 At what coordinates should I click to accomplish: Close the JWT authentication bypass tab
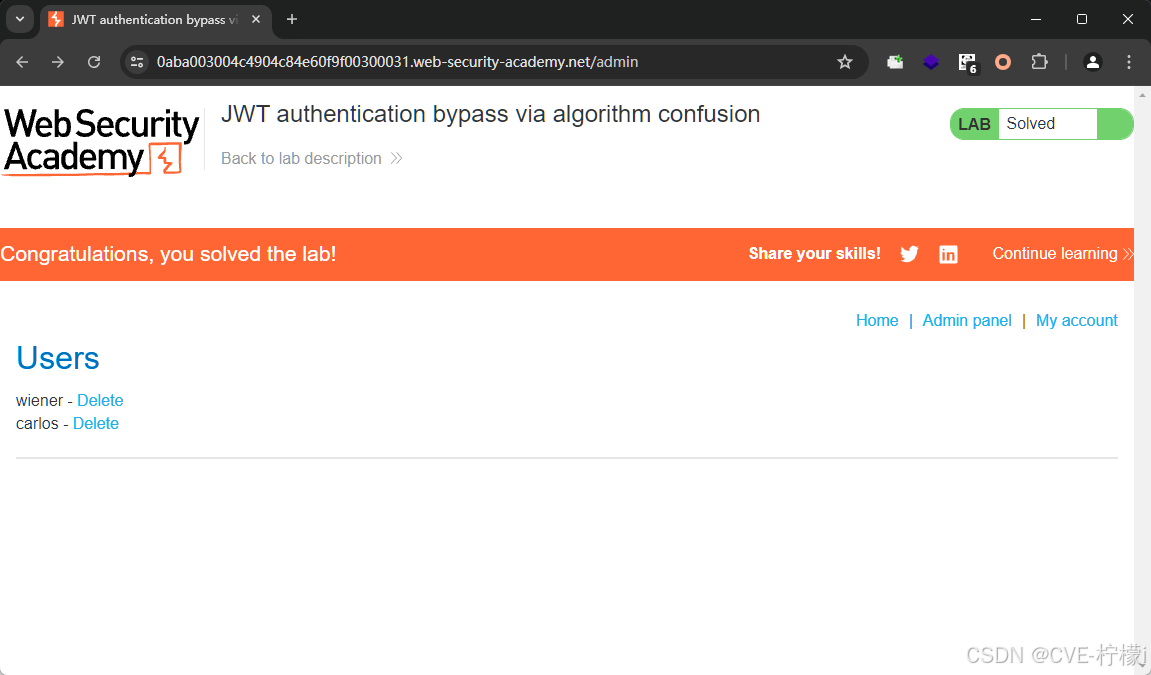[255, 19]
